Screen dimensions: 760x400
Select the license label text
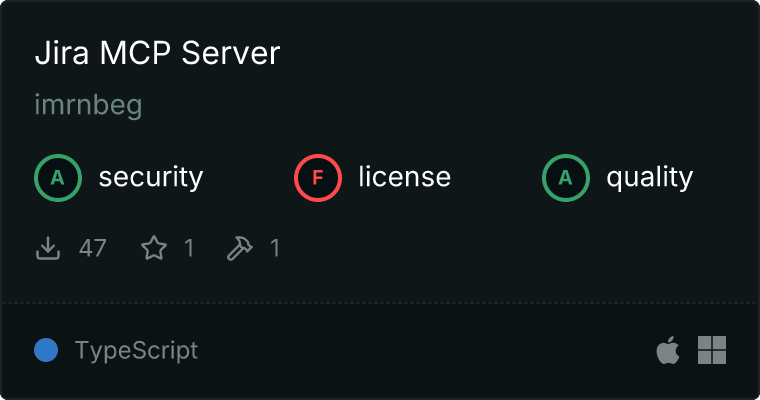[x=404, y=178]
